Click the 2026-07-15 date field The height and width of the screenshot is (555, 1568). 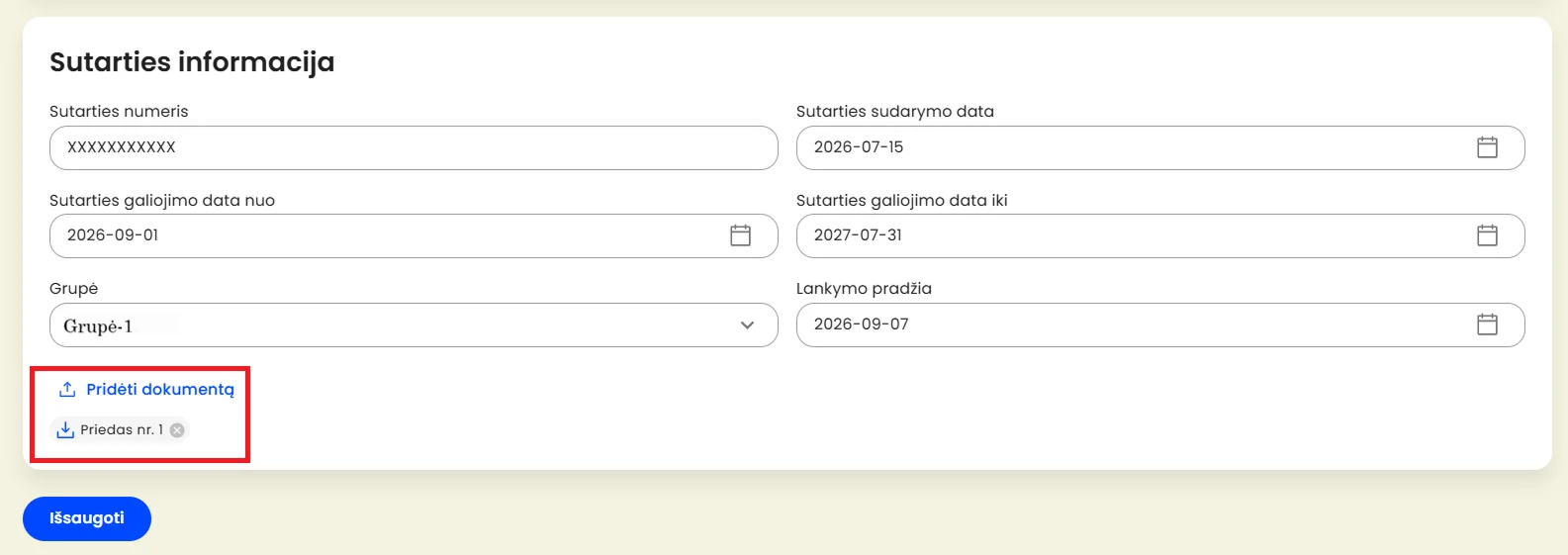pos(1160,147)
